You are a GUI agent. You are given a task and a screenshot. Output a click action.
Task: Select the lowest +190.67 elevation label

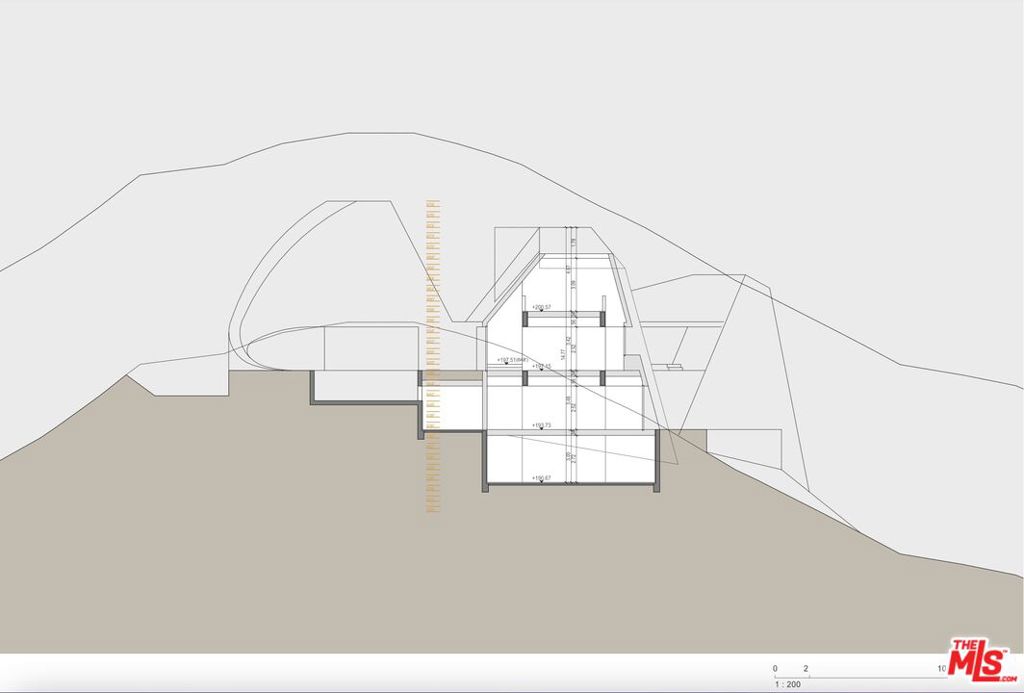click(x=540, y=478)
